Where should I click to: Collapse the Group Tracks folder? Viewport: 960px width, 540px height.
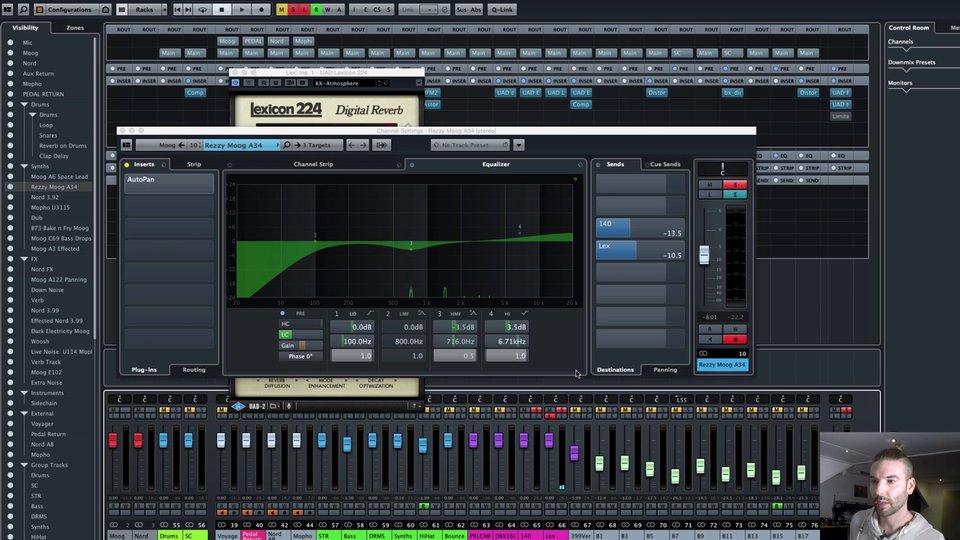[24, 465]
